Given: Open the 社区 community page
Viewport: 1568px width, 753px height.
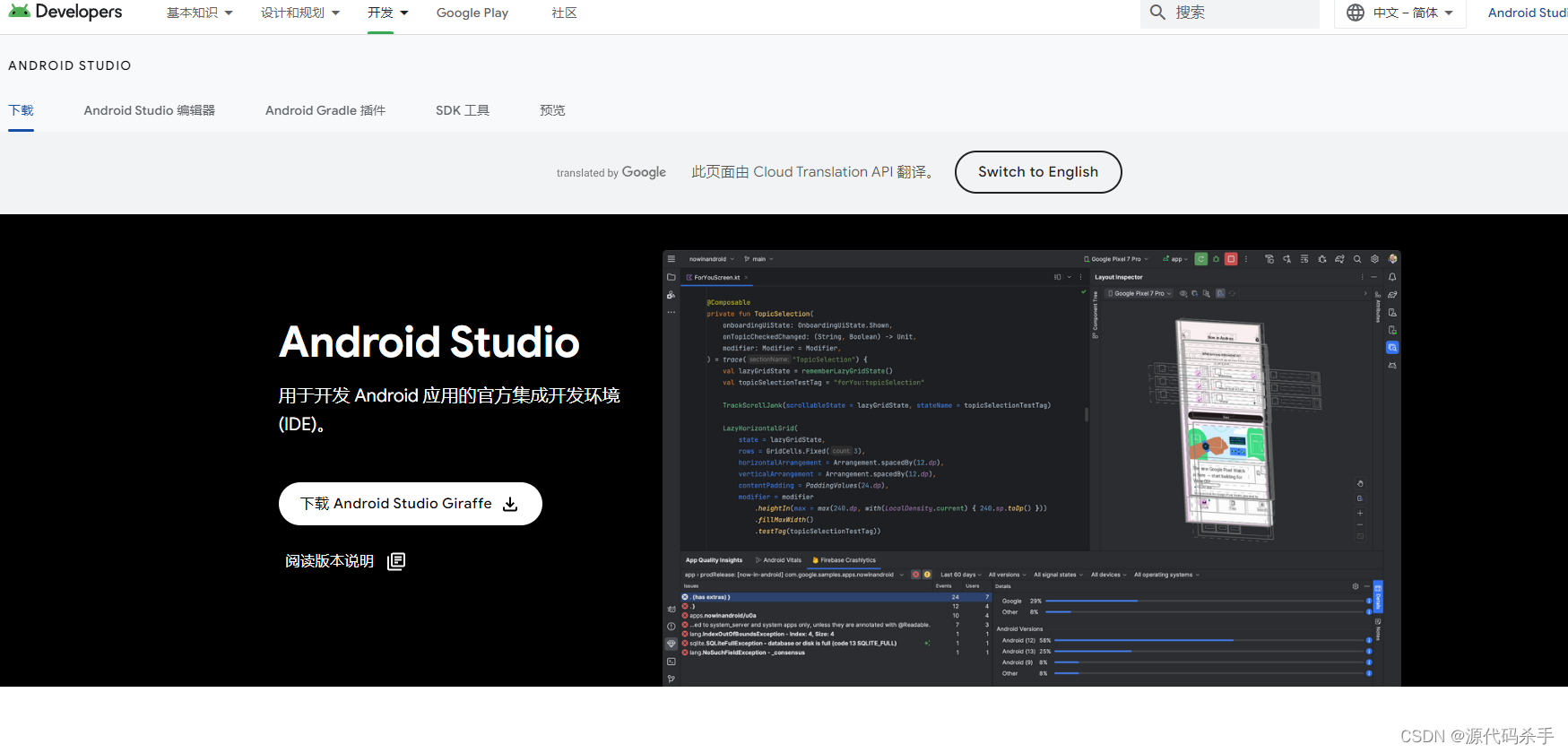Looking at the screenshot, I should (x=564, y=13).
